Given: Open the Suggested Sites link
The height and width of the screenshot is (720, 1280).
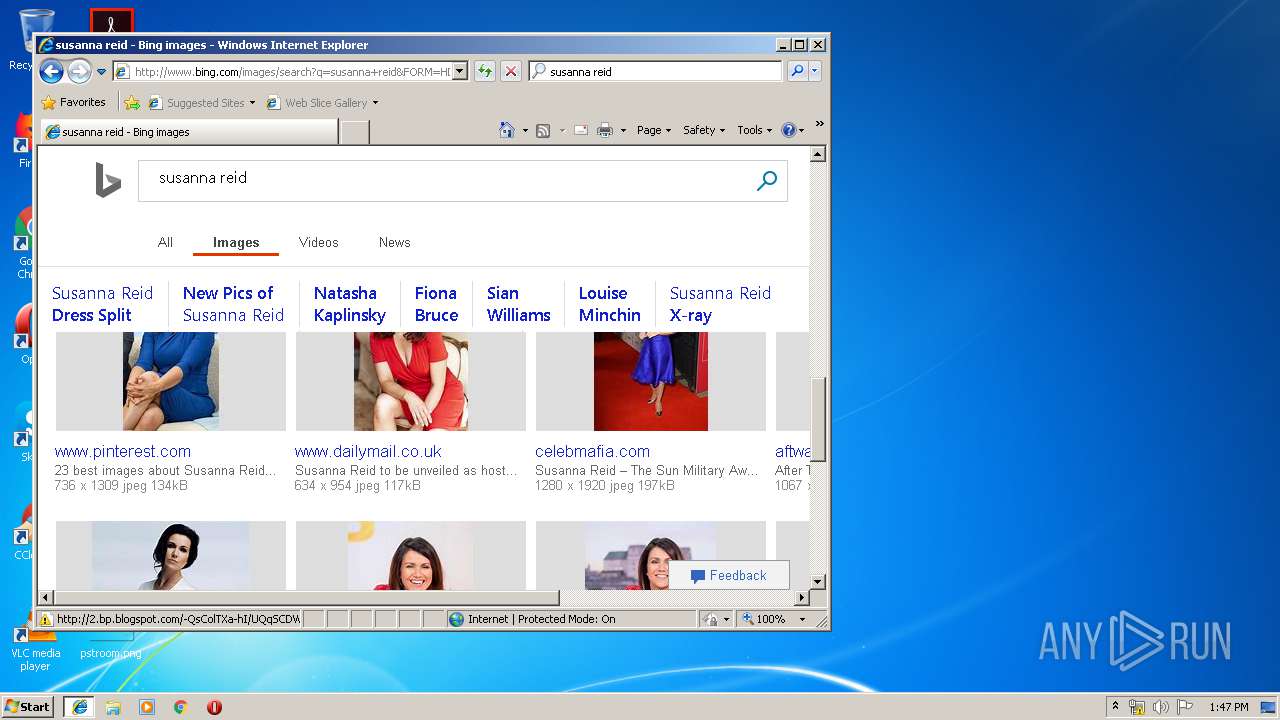Looking at the screenshot, I should point(201,102).
